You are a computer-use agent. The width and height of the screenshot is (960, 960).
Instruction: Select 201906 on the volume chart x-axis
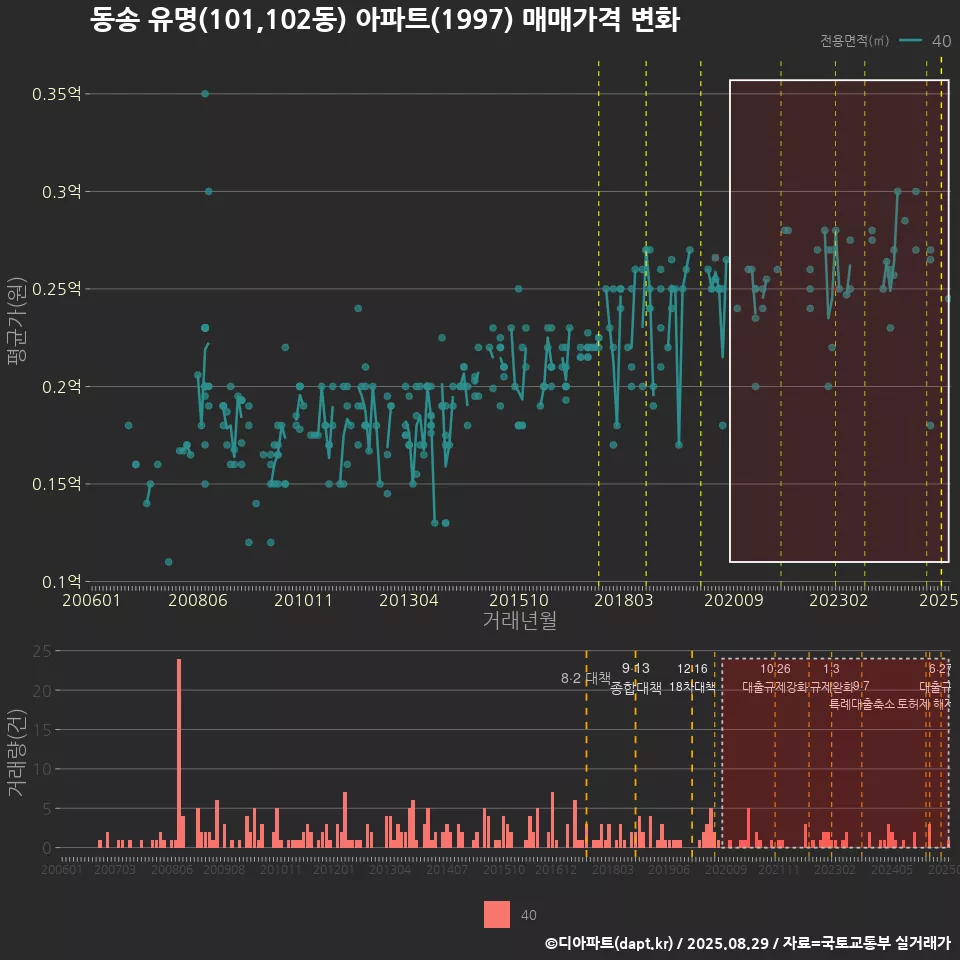tap(669, 869)
